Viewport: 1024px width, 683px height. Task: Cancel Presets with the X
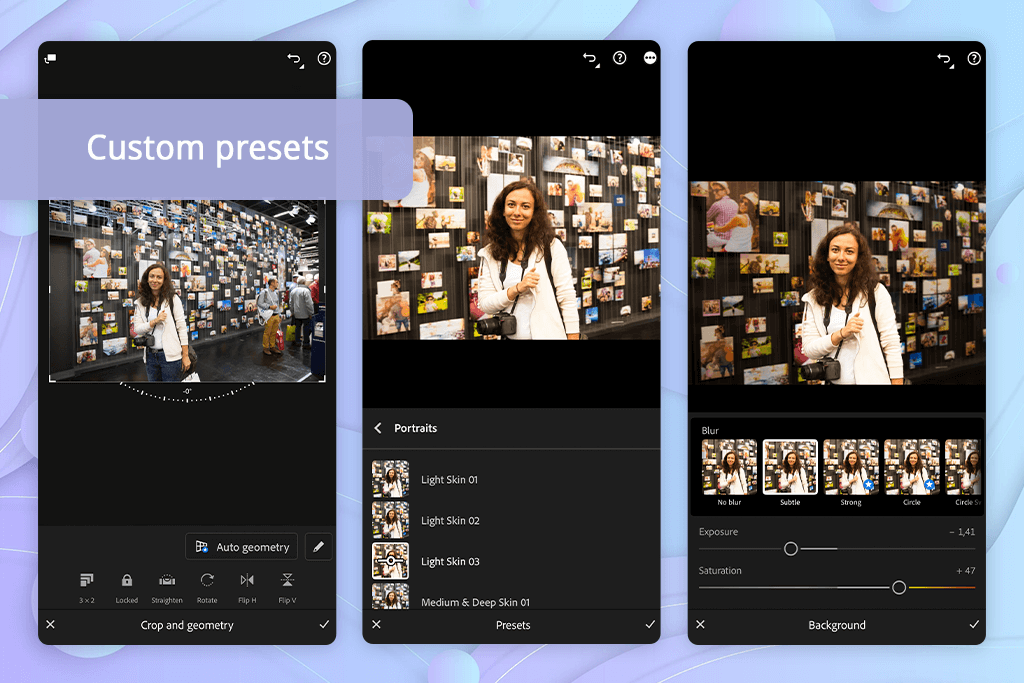[376, 624]
